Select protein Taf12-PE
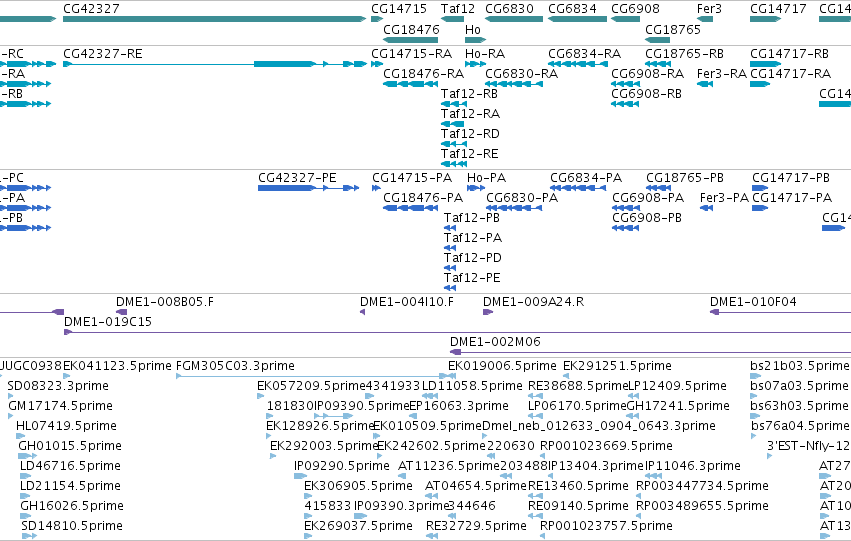Image resolution: width=851 pixels, height=541 pixels. click(x=472, y=278)
